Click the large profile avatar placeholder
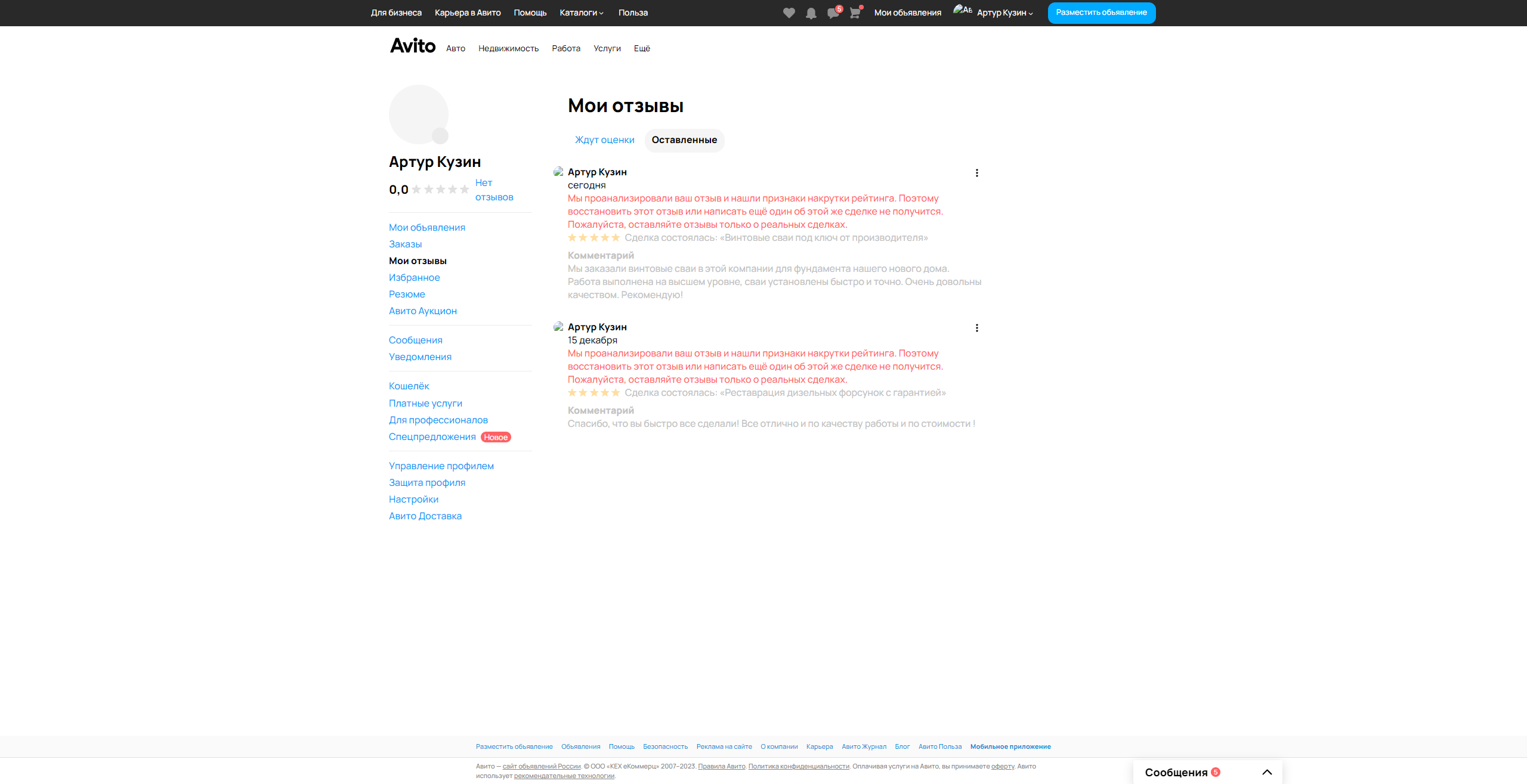 point(419,114)
